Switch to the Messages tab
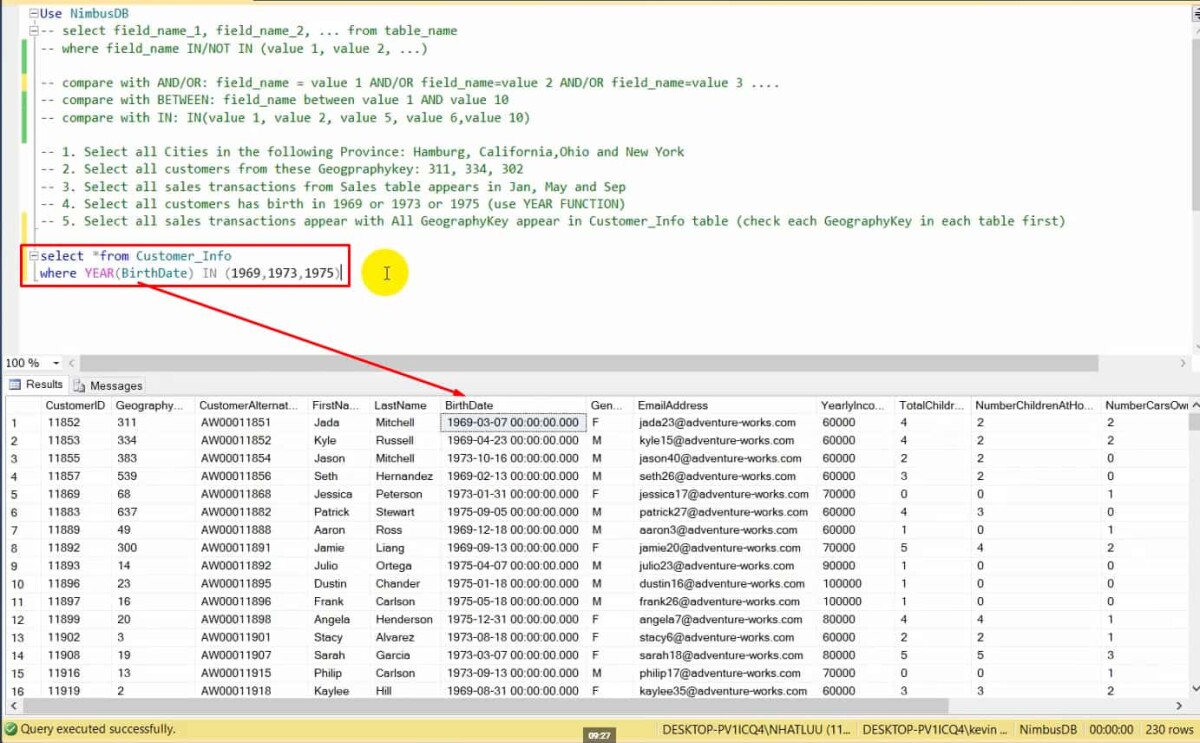Screen dimensions: 1200x743 click(x=115, y=385)
